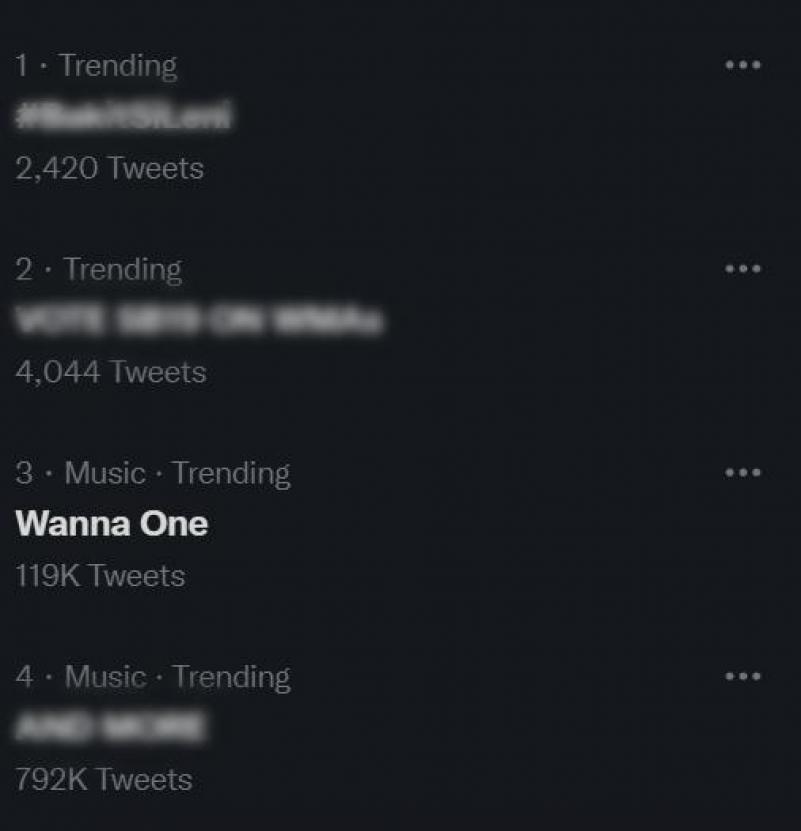This screenshot has width=801, height=831.
Task: Click the 4,044 Tweets count
Action: pos(110,372)
